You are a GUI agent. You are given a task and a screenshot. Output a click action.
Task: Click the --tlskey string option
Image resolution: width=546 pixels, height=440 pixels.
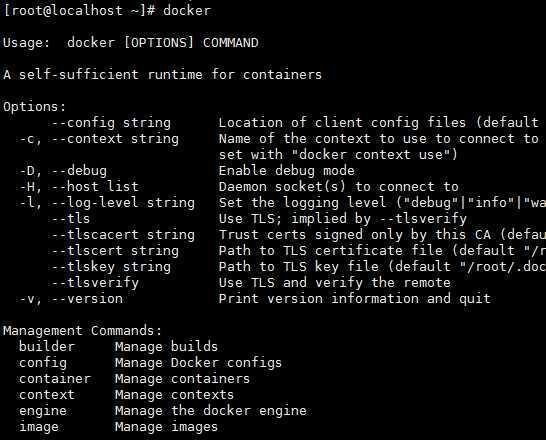(x=111, y=267)
